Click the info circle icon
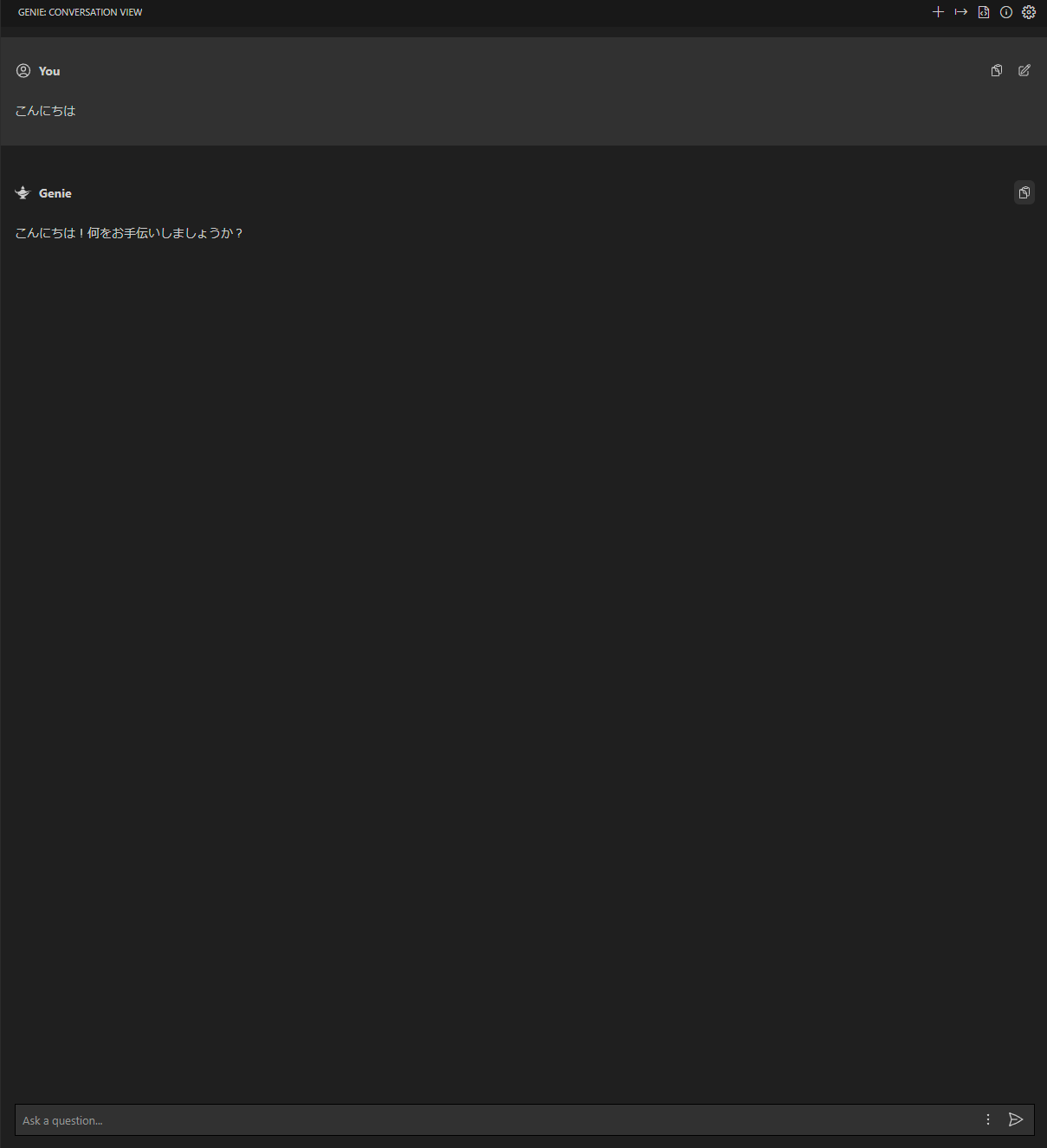The height and width of the screenshot is (1148, 1047). click(x=1006, y=12)
